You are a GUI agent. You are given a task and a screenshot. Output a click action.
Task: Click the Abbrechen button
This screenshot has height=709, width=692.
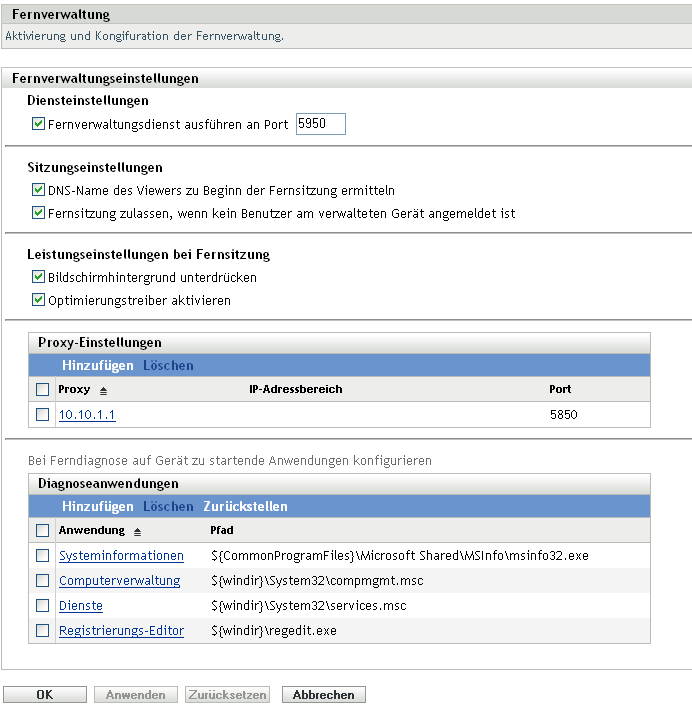[x=324, y=694]
